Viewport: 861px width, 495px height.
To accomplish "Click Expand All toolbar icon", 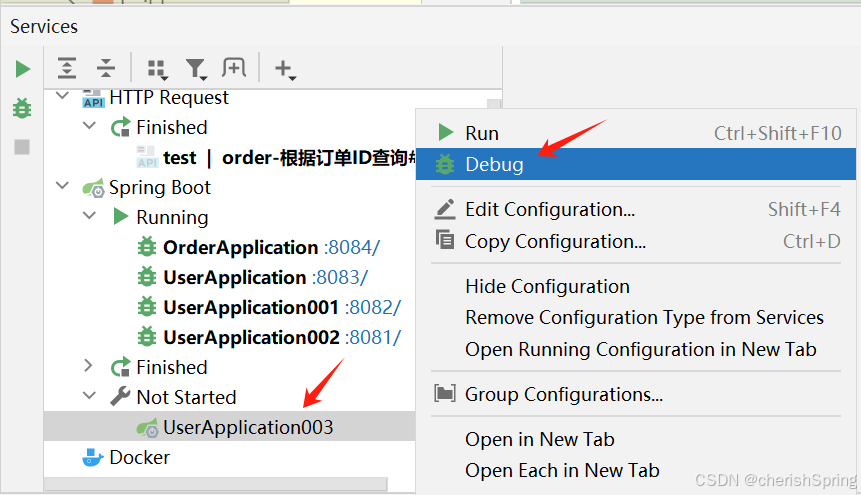I will click(67, 68).
